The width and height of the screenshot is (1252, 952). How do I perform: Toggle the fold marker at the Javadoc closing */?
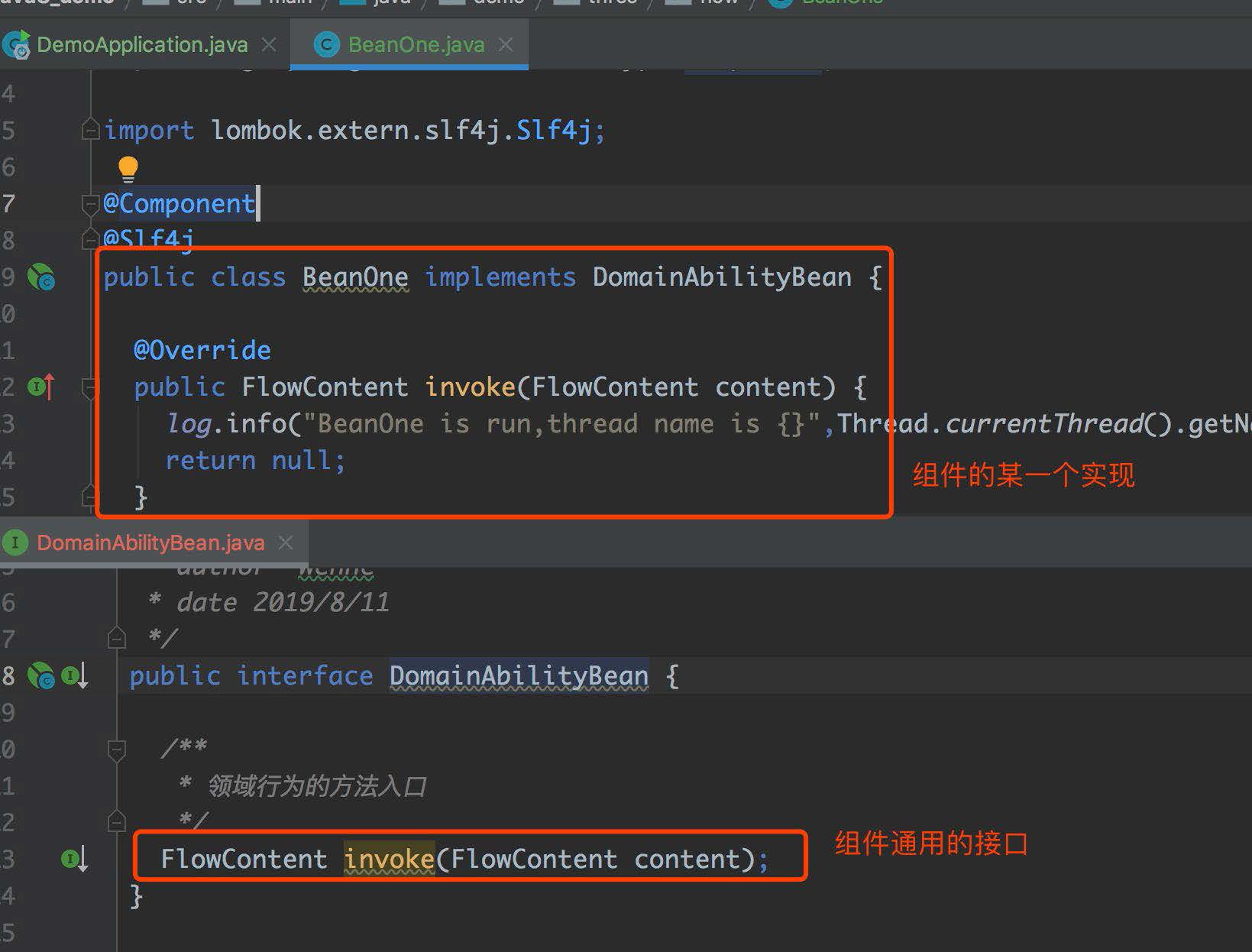click(x=116, y=821)
